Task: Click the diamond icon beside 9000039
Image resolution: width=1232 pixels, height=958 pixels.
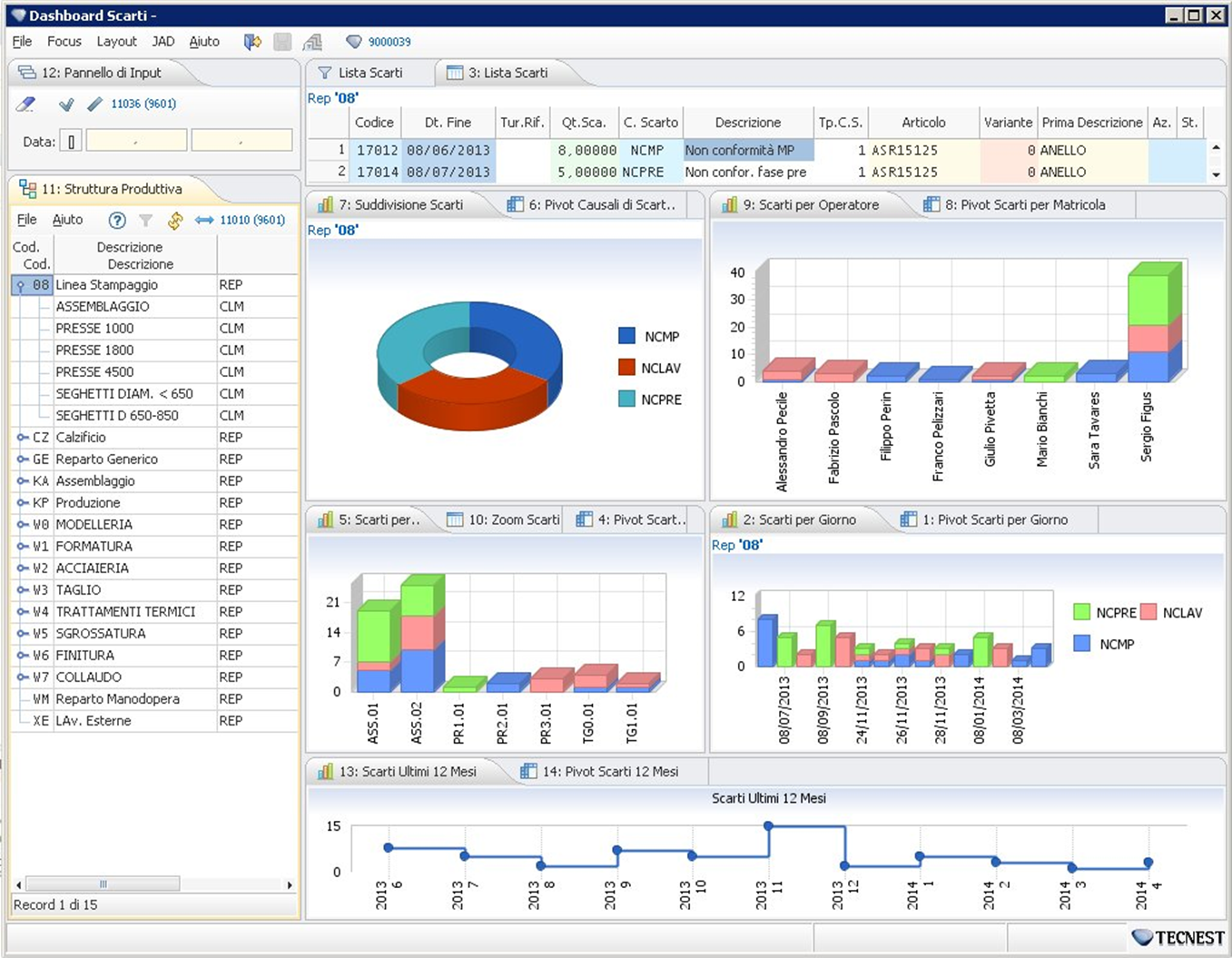Action: [x=354, y=42]
